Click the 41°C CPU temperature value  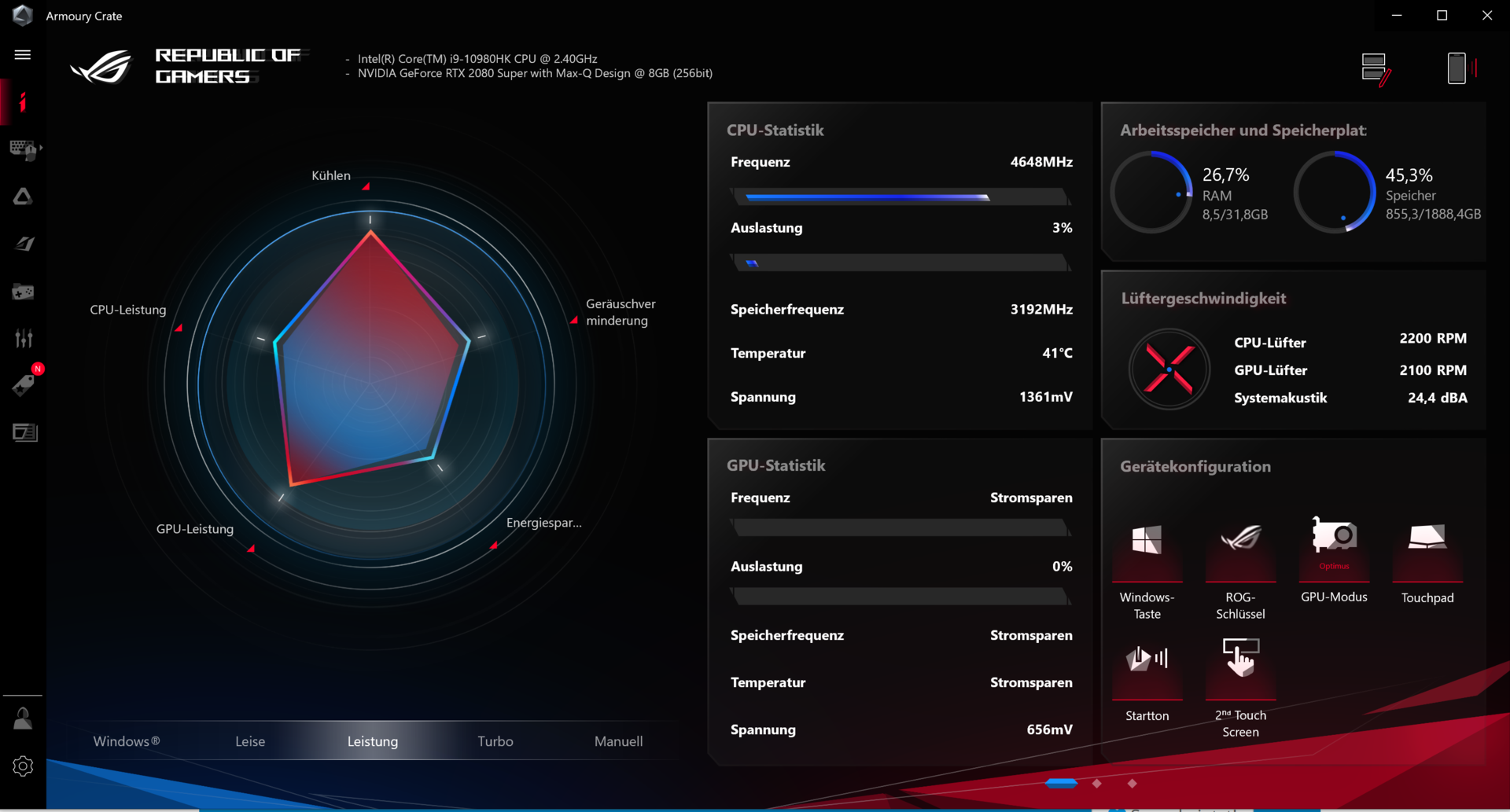pos(1057,354)
